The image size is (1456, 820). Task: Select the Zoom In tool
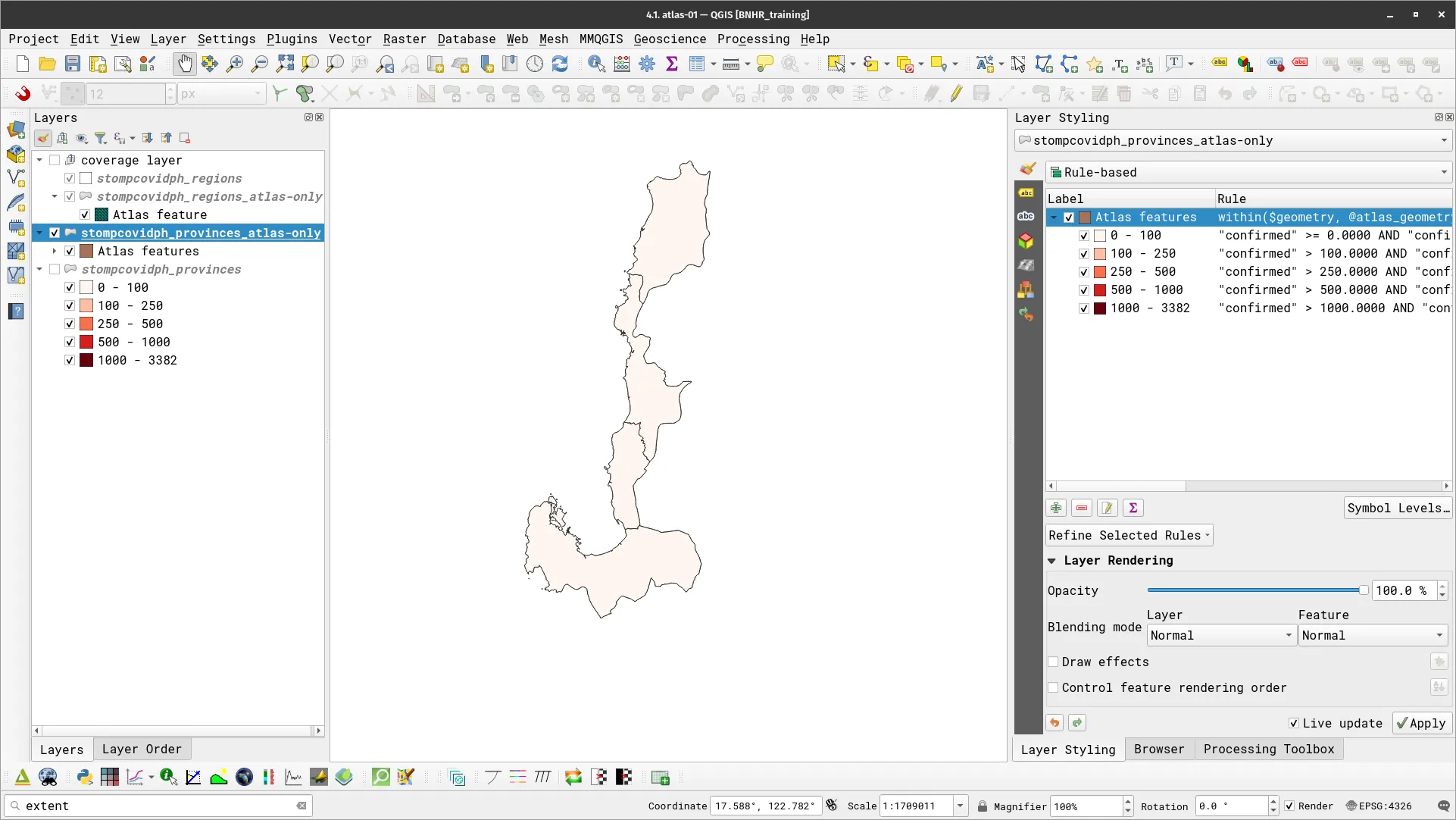pos(235,64)
